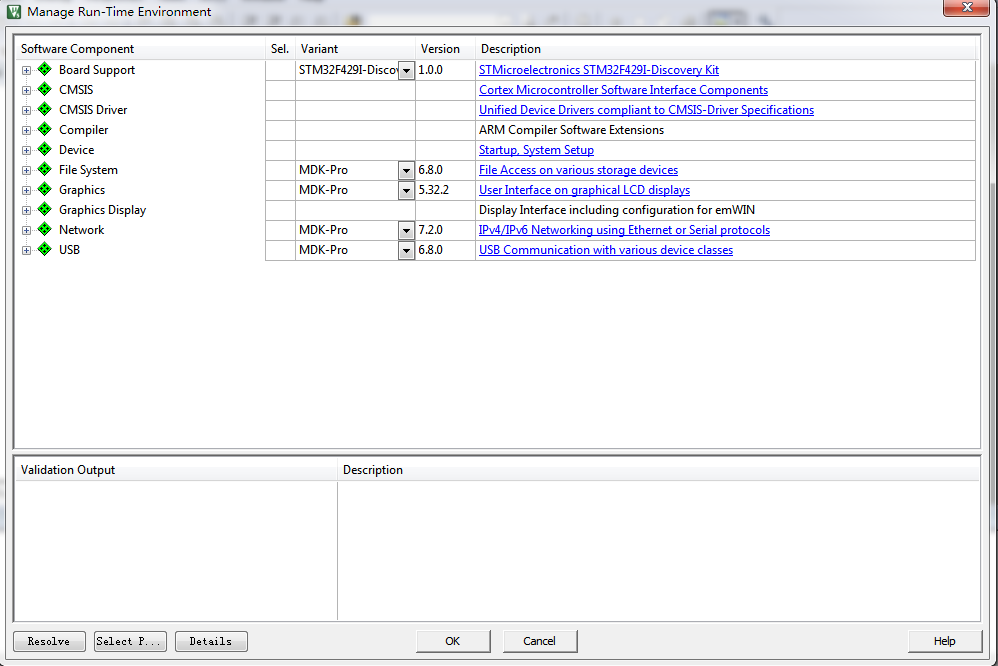Image resolution: width=998 pixels, height=666 pixels.
Task: Expand the CMSIS tree node
Action: (x=26, y=90)
